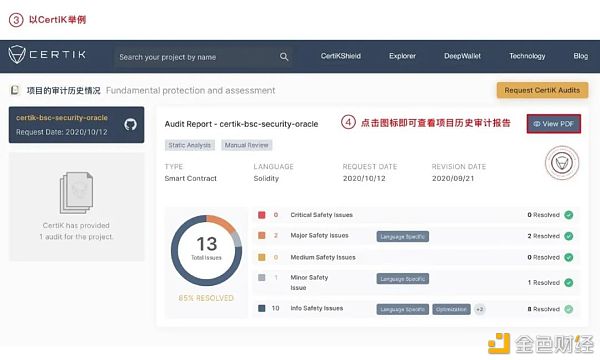Click Language Specific tag on Info Safety row

click(x=403, y=310)
